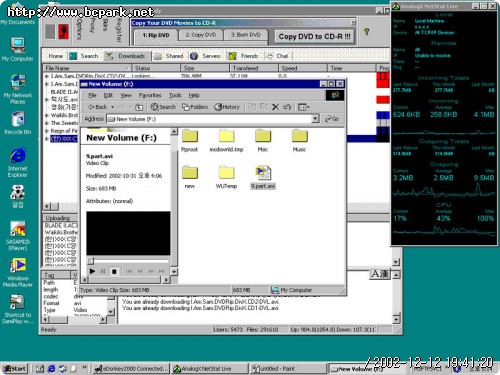The height and width of the screenshot is (375, 500).
Task: Open View menu in Explorer window
Action: coord(126,95)
